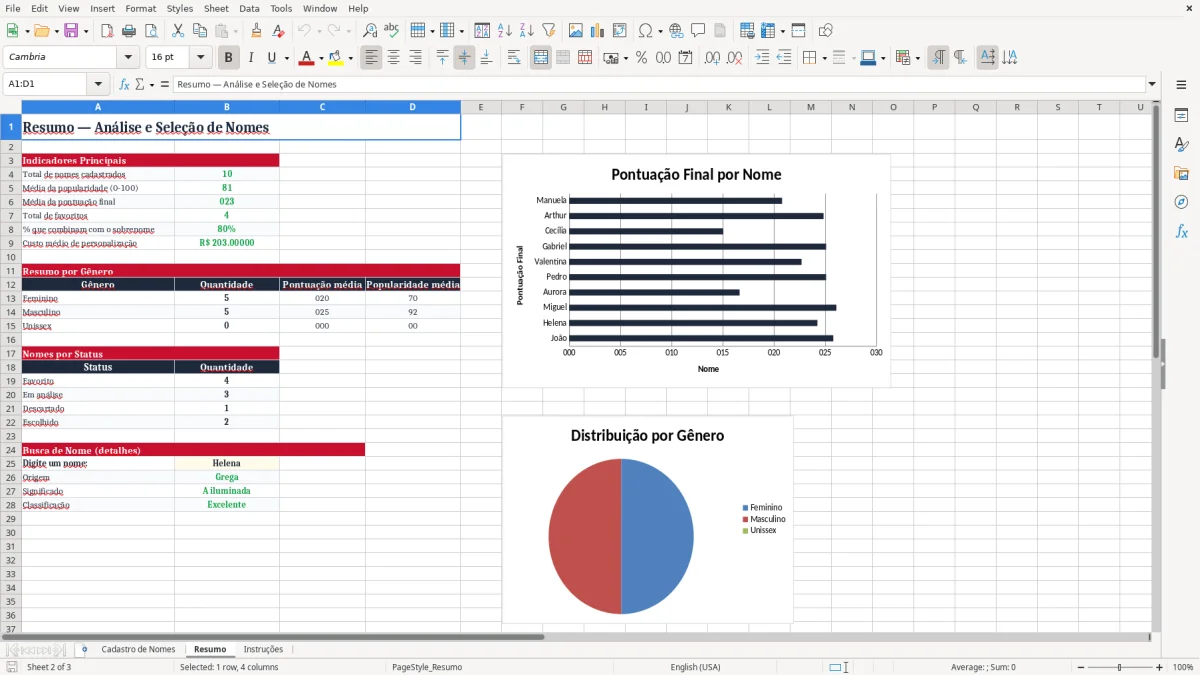Image resolution: width=1200 pixels, height=675 pixels.
Task: Open the Find and Replace dialog
Action: click(370, 31)
